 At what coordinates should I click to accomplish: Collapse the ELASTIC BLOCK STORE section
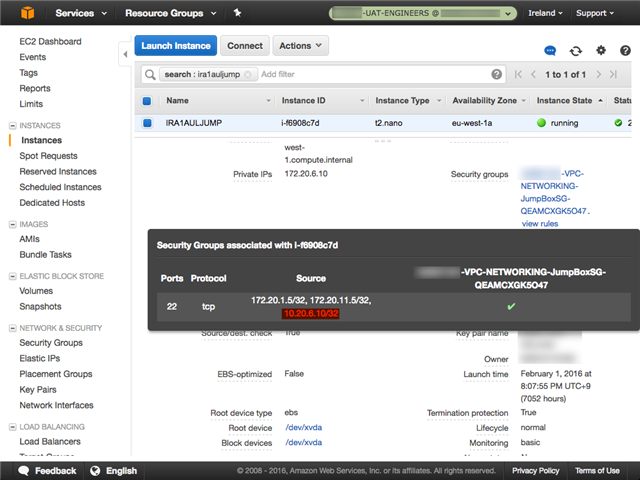pos(12,276)
